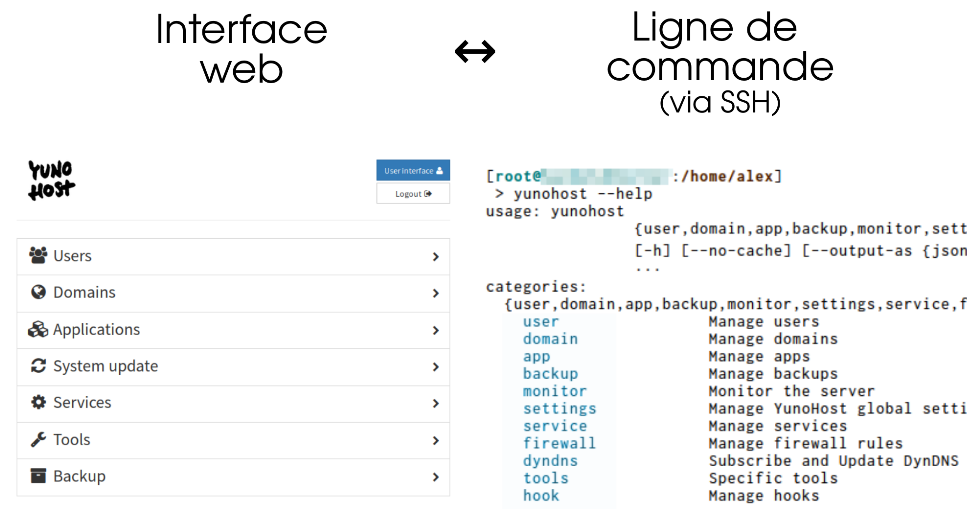Select the blue 'tools' category in the terminal list
The height and width of the screenshot is (511, 967).
(546, 478)
